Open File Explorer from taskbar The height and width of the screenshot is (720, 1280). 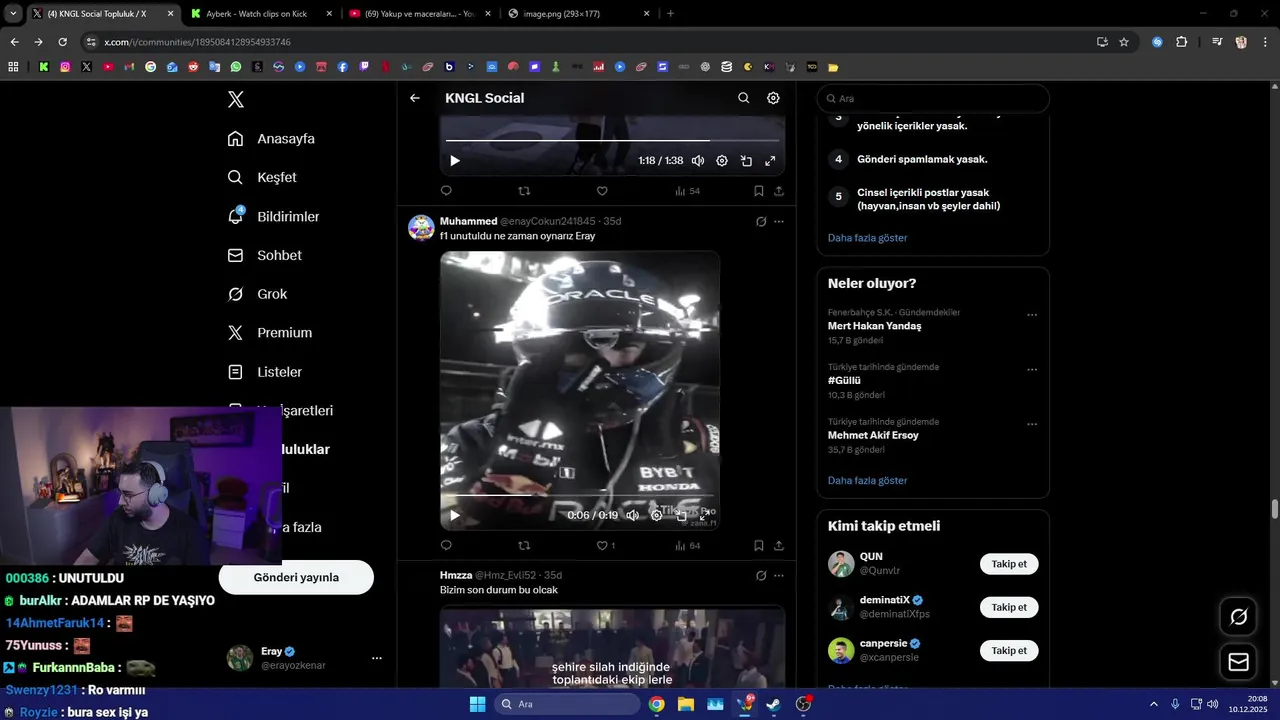(685, 704)
